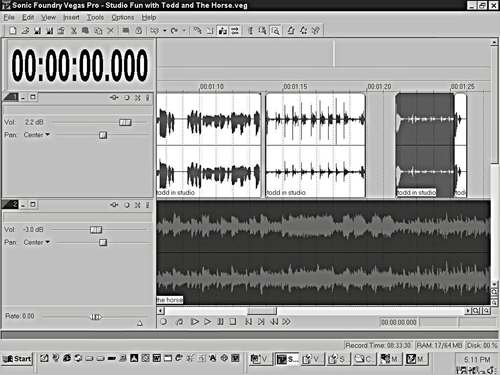Open the Insert menu

click(x=71, y=17)
